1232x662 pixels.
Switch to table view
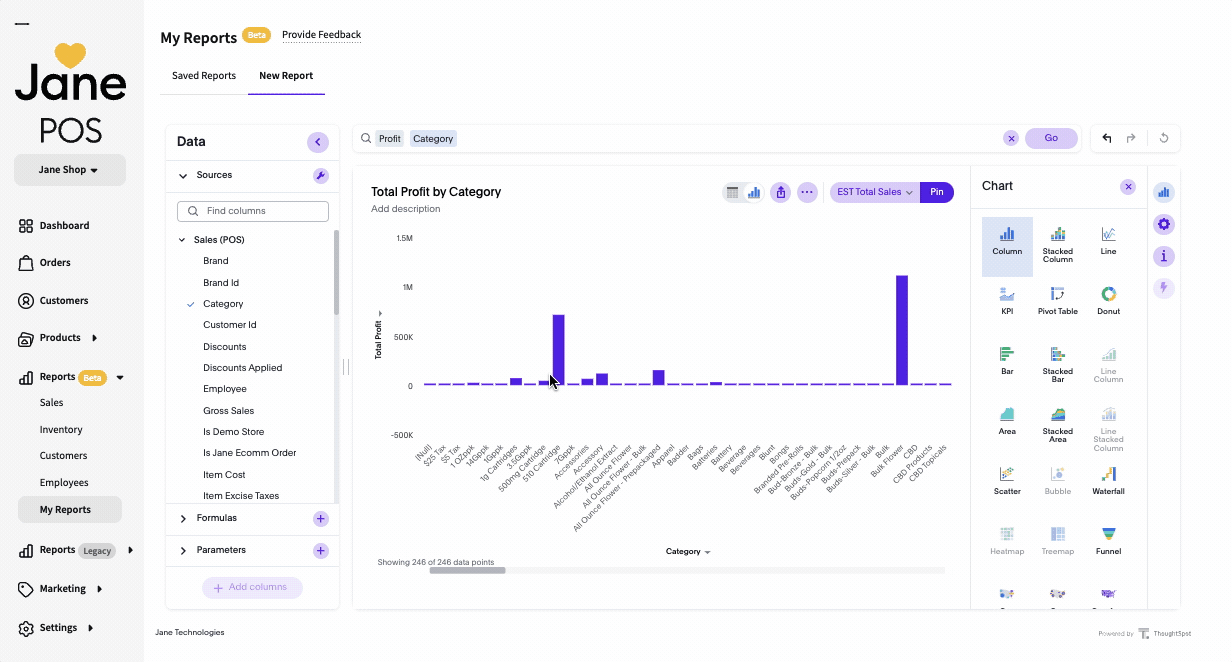click(733, 192)
